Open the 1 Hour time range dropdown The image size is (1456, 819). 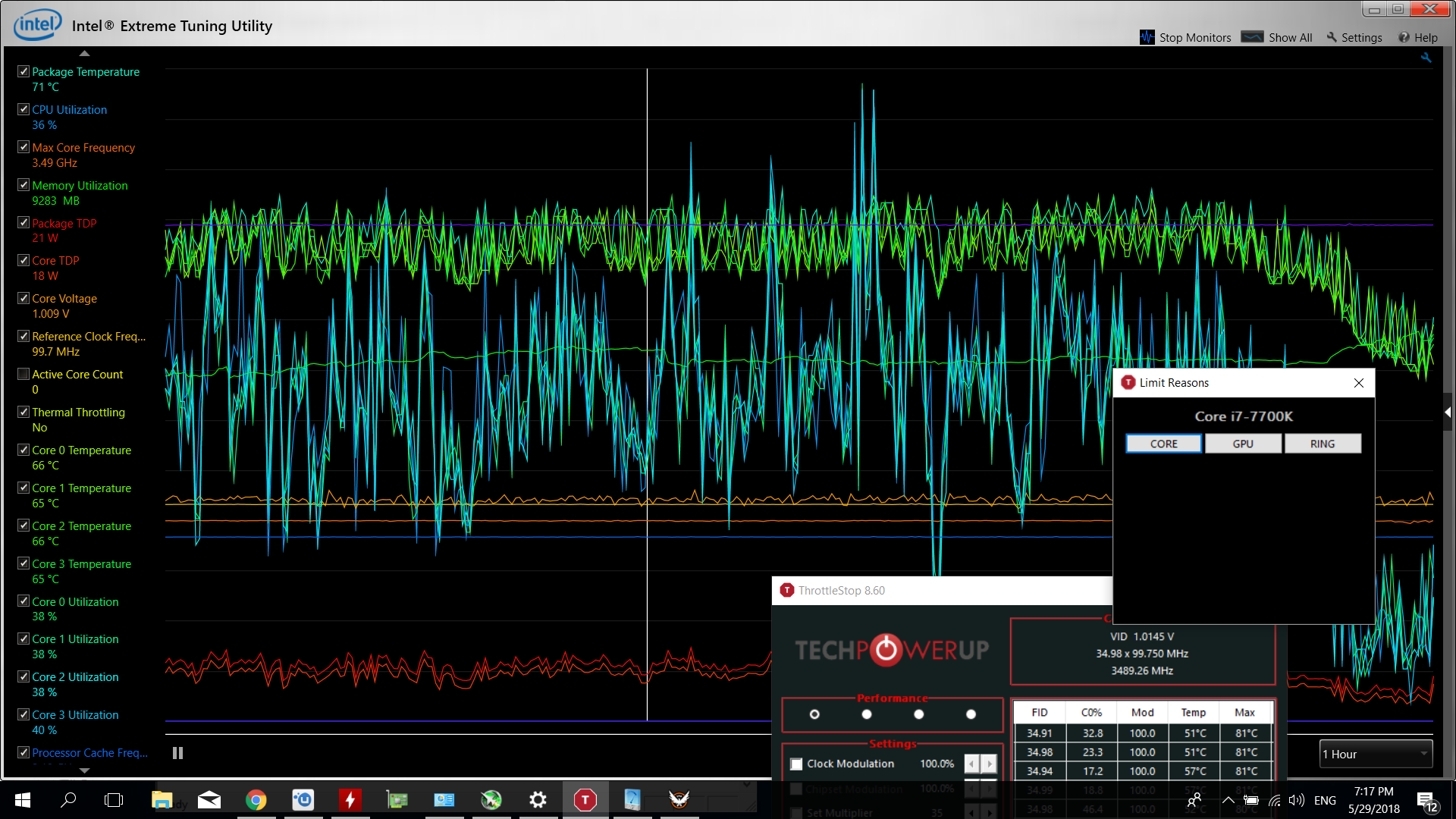pos(1376,754)
